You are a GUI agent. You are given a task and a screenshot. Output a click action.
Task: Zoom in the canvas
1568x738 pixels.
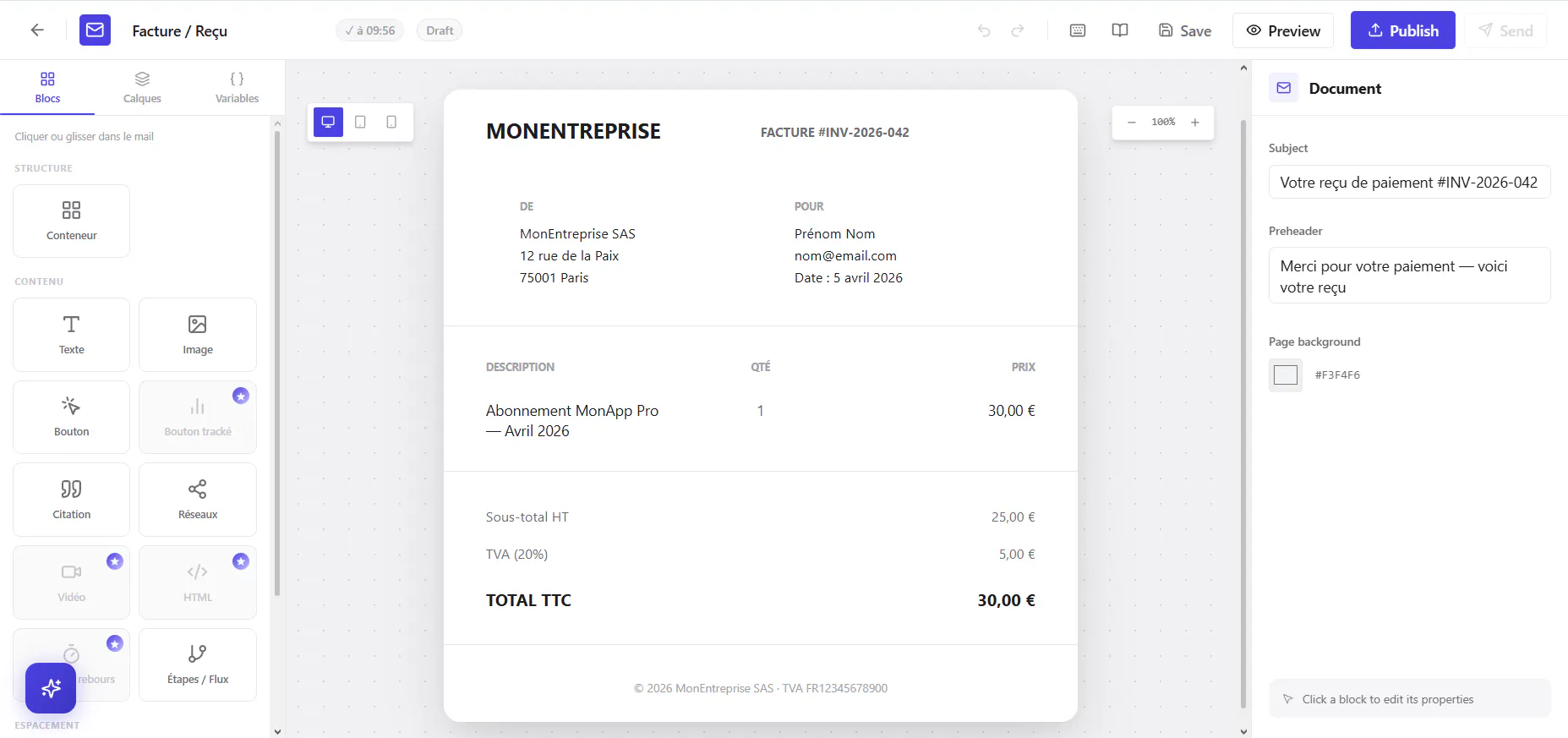1195,123
